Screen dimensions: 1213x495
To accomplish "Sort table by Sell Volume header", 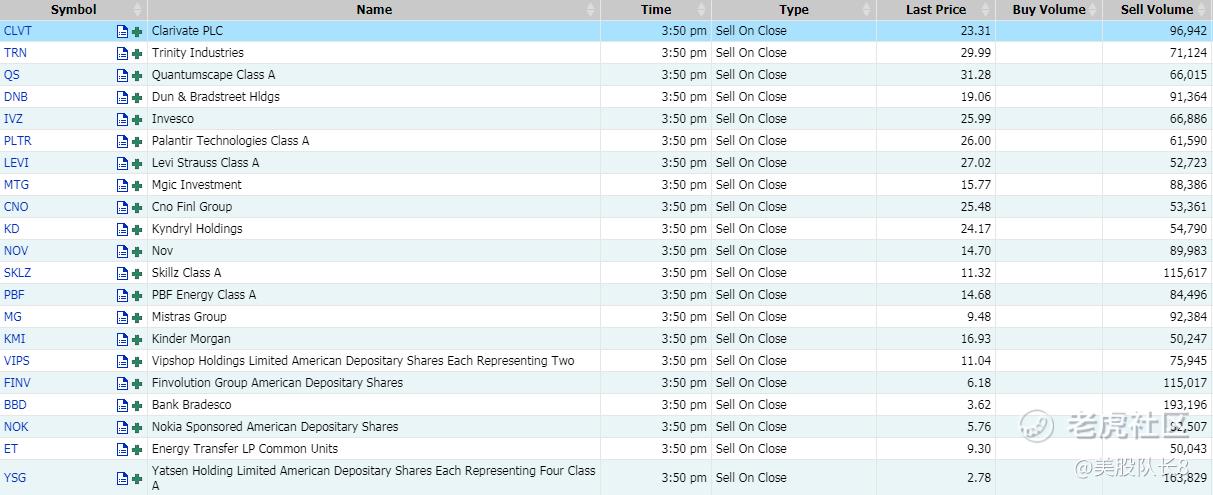I will pyautogui.click(x=1157, y=9).
